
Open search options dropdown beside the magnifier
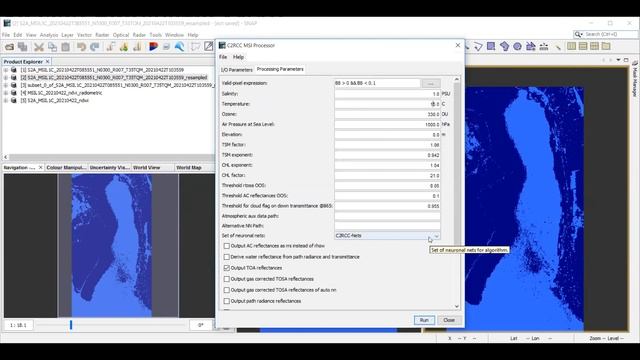coord(581,35)
